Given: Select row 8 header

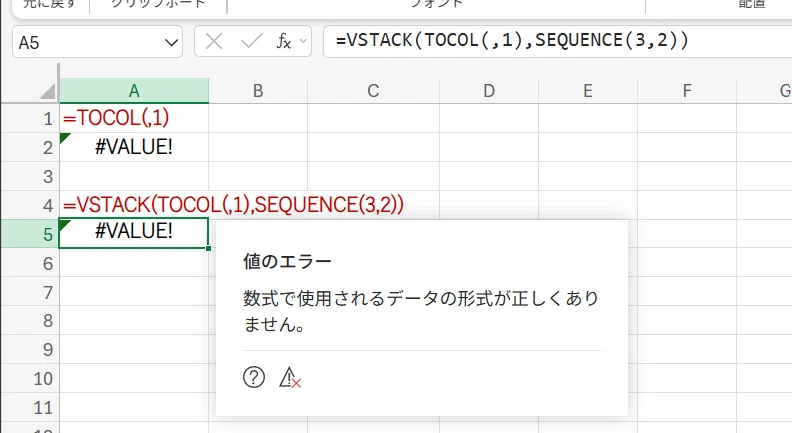Looking at the screenshot, I should tap(30, 320).
